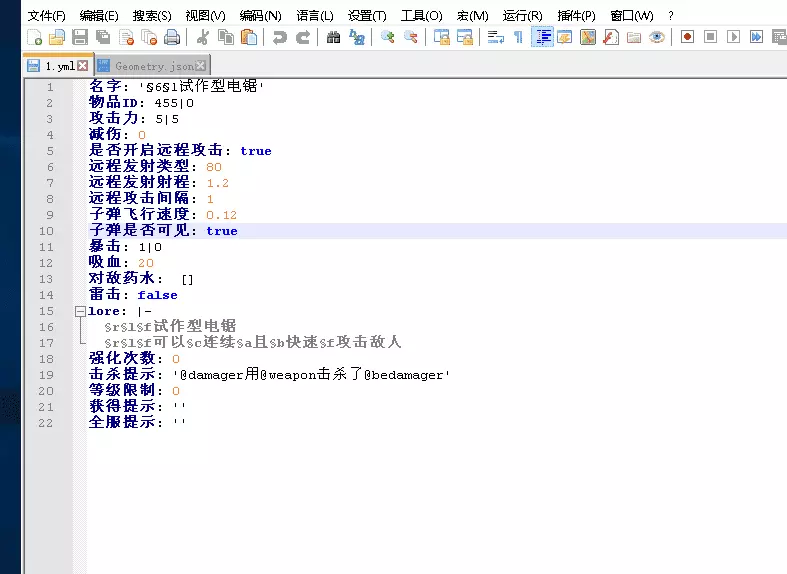Close the 1.yml tab with its X
This screenshot has width=787, height=574.
pos(83,66)
